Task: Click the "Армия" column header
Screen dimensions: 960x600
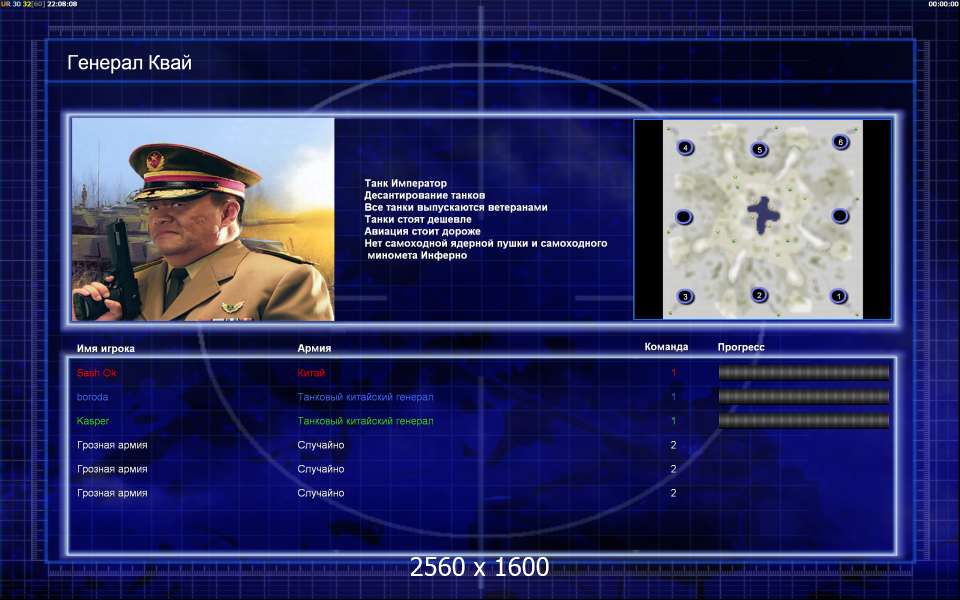Action: 314,348
